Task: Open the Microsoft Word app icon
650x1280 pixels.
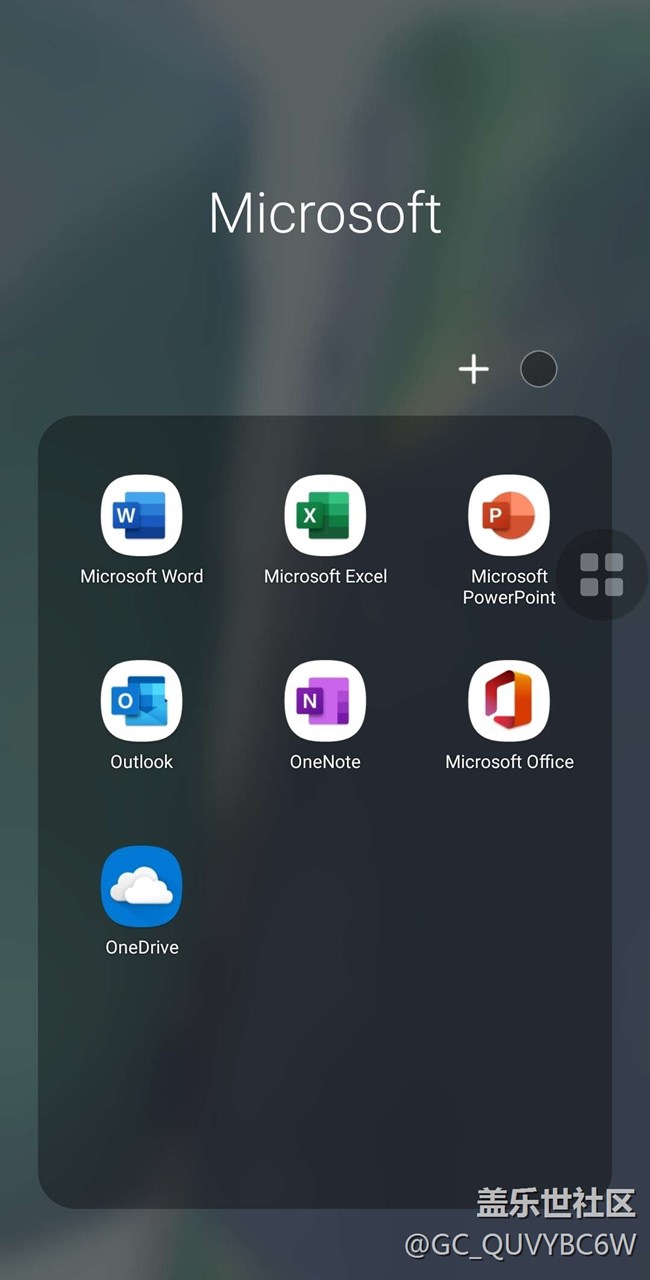Action: 141,515
